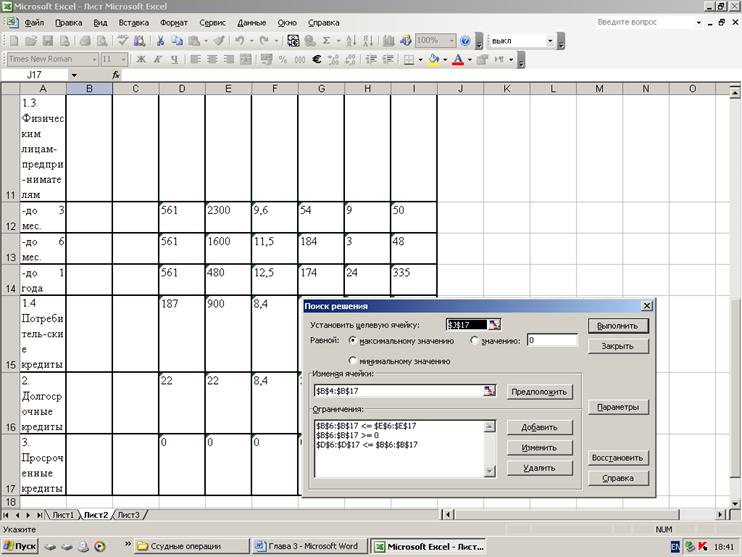This screenshot has width=742, height=557.
Task: Open the font color red A dropdown
Action: [x=469, y=60]
